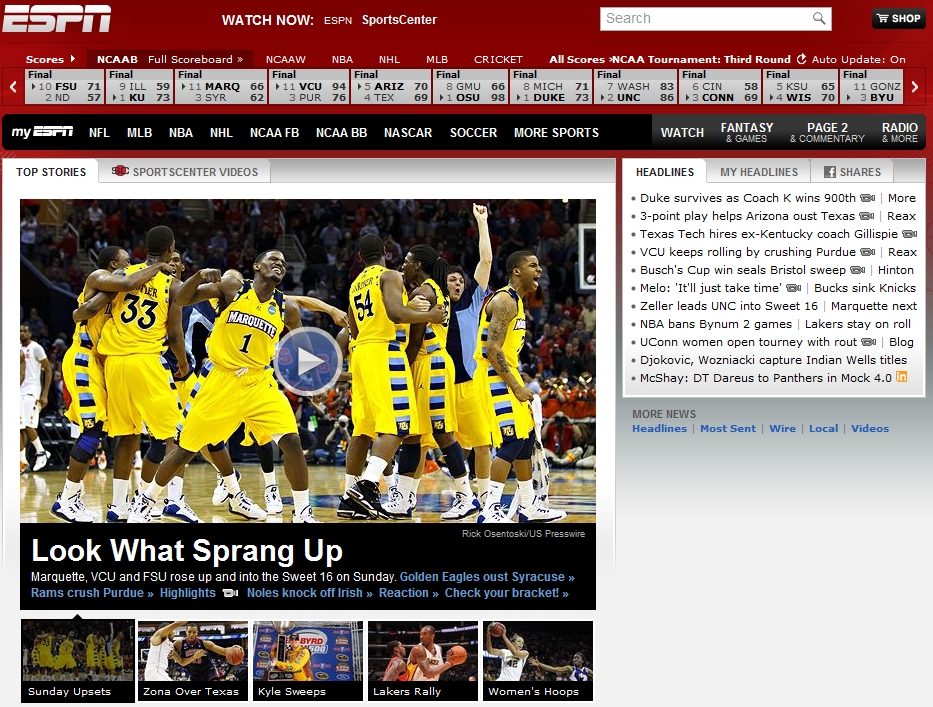This screenshot has width=933, height=707.
Task: Click the Auto Update refresh icon
Action: coord(801,59)
